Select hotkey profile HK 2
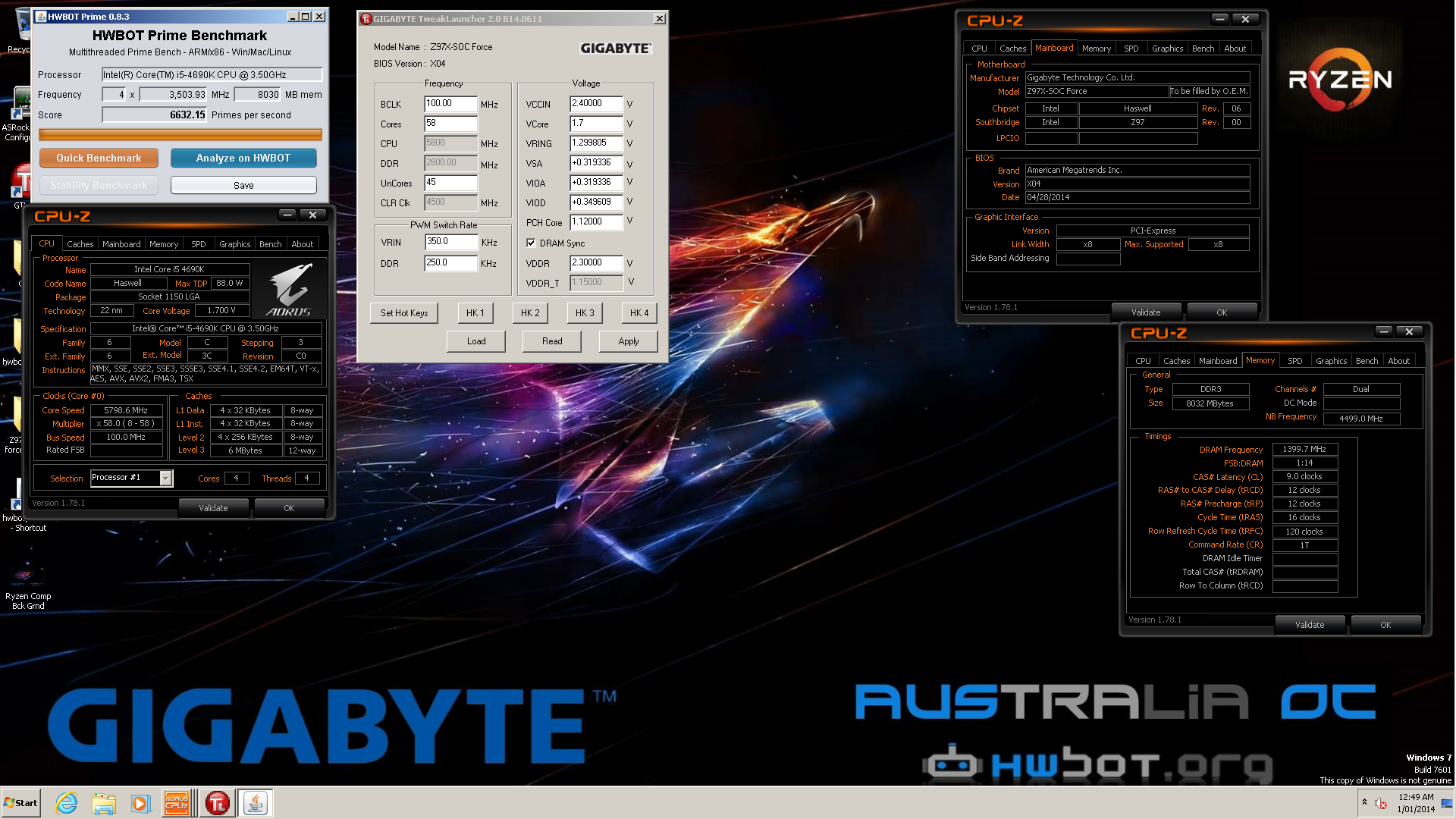The image size is (1456, 819). pos(530,313)
